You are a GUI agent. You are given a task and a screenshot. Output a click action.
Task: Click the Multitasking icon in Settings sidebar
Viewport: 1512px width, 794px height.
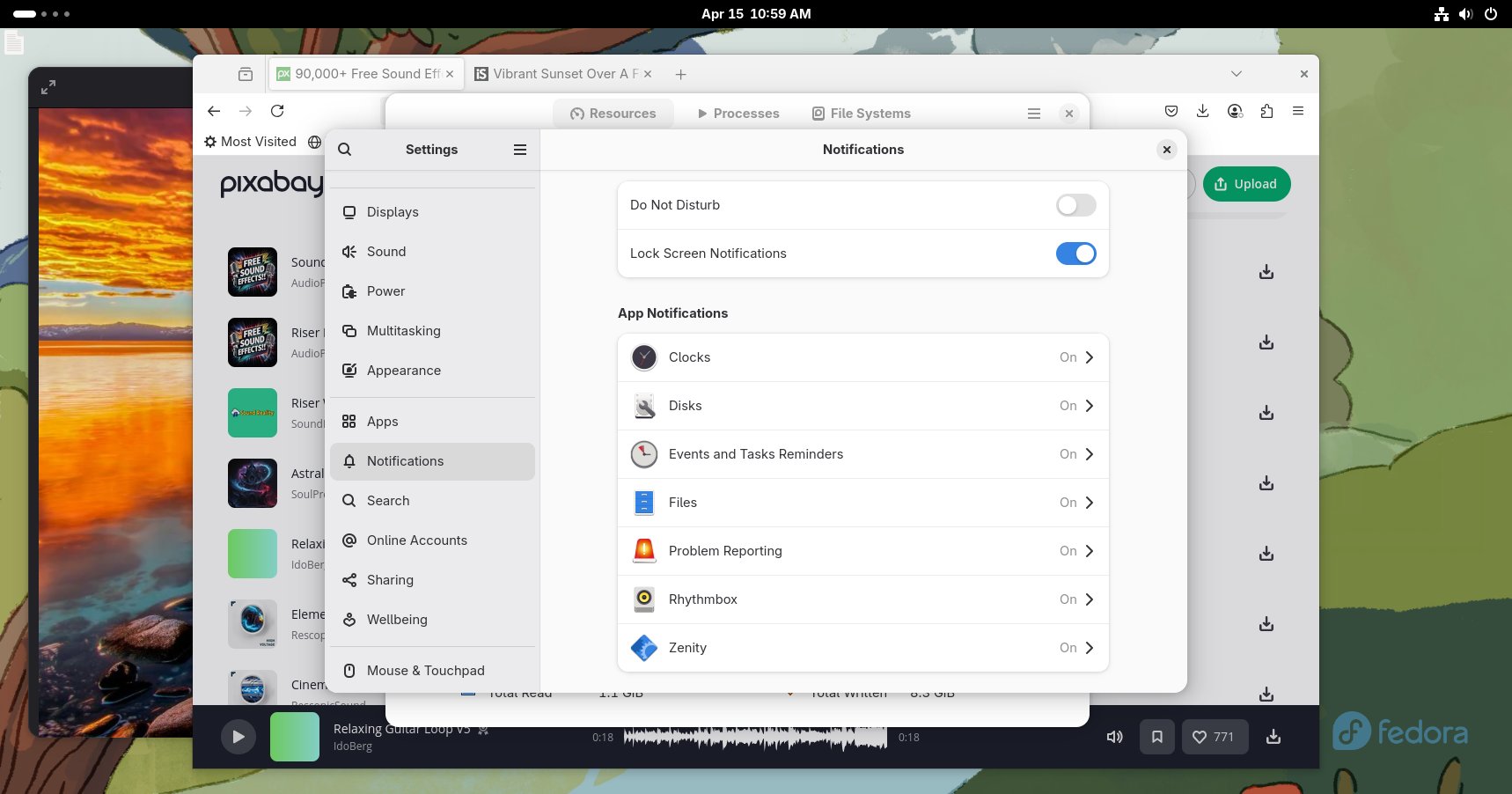coord(349,331)
